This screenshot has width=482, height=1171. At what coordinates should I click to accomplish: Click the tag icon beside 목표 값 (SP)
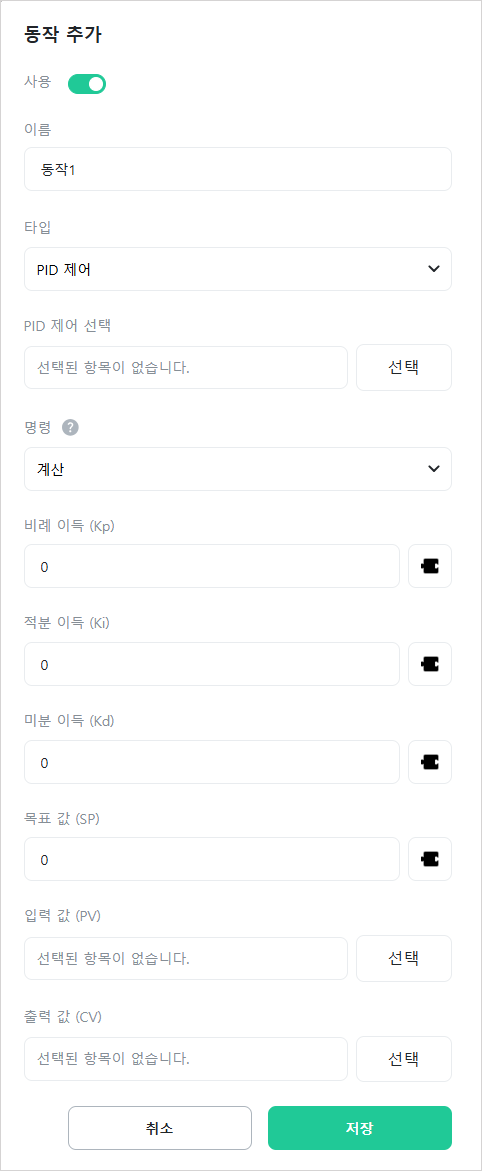430,859
